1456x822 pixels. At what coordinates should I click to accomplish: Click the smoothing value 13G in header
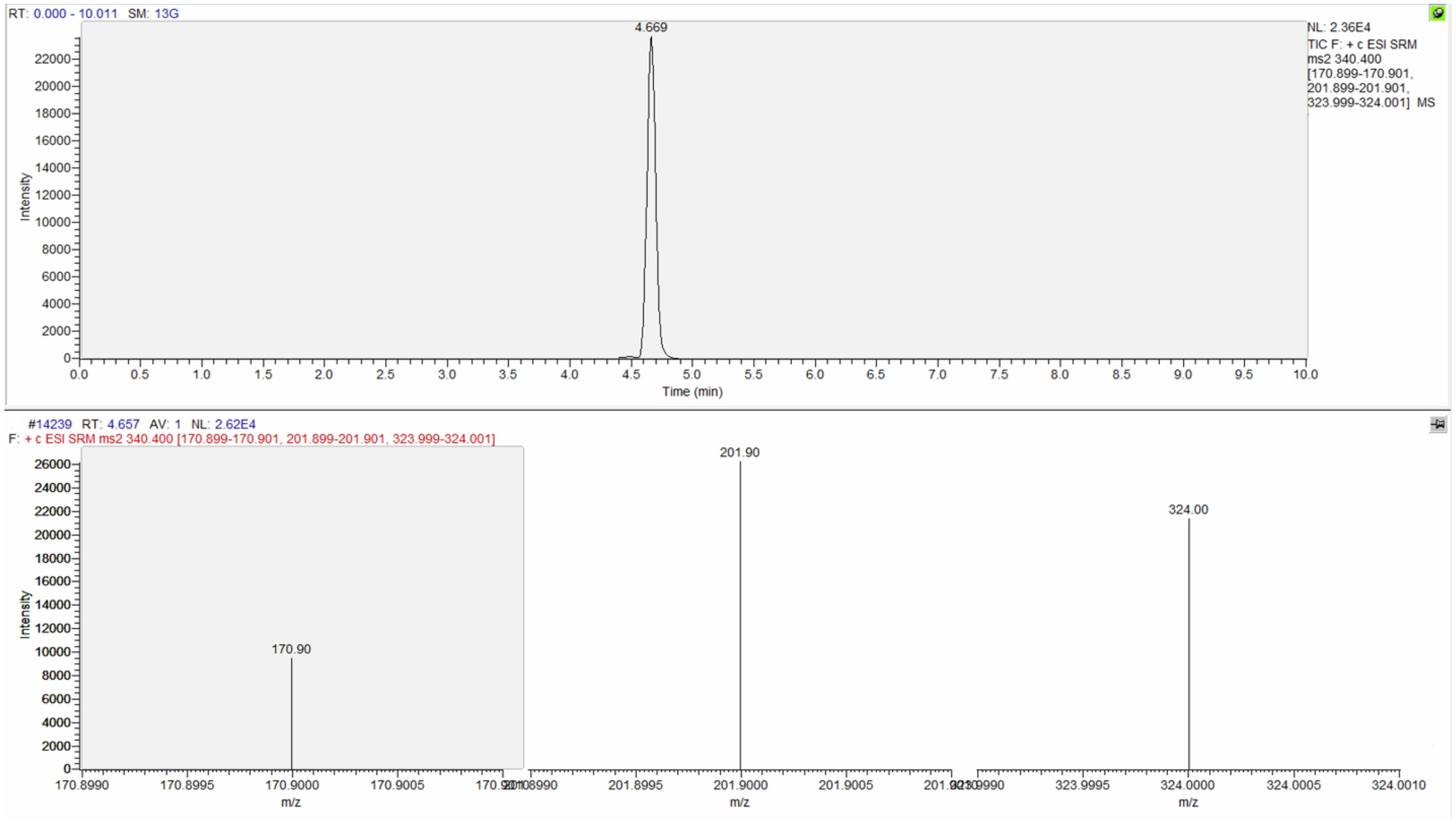[x=166, y=14]
